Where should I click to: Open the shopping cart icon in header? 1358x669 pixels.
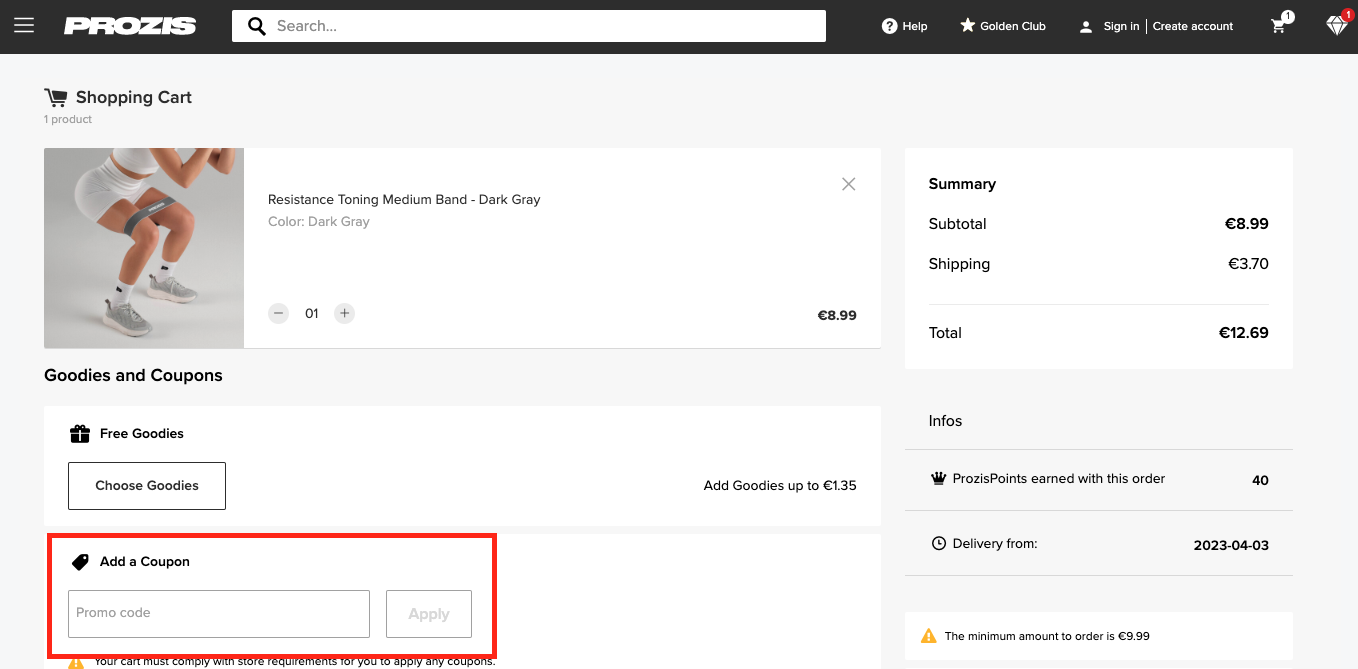[x=1279, y=26]
